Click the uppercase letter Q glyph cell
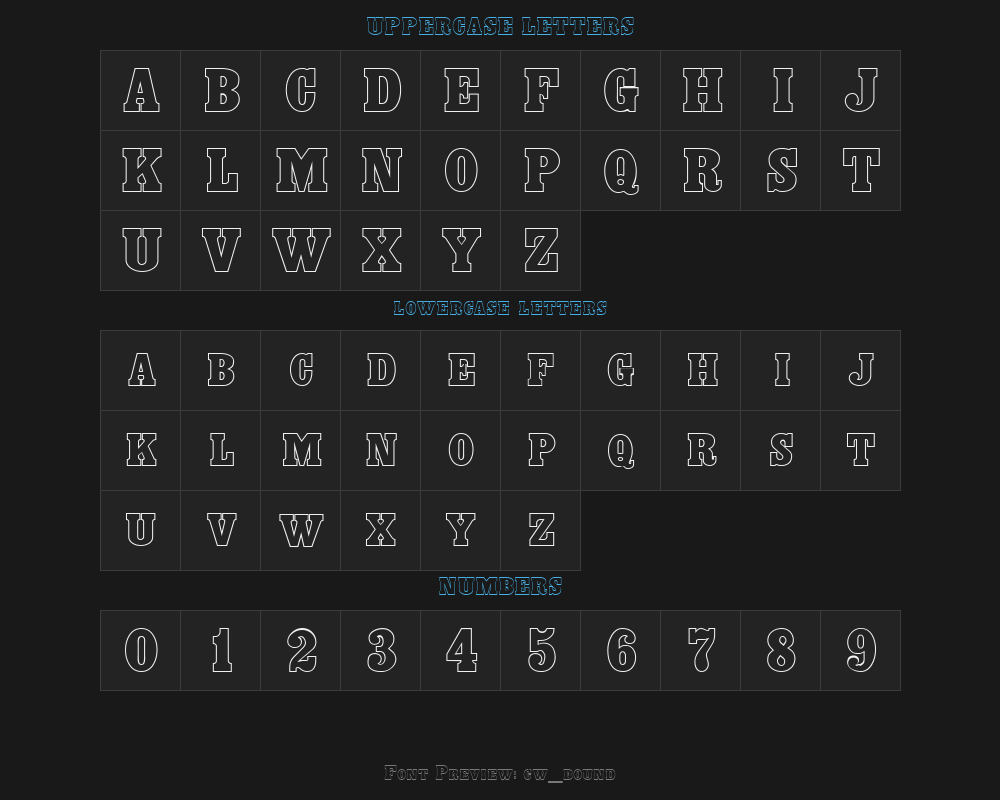Image resolution: width=1000 pixels, height=800 pixels. click(x=621, y=170)
